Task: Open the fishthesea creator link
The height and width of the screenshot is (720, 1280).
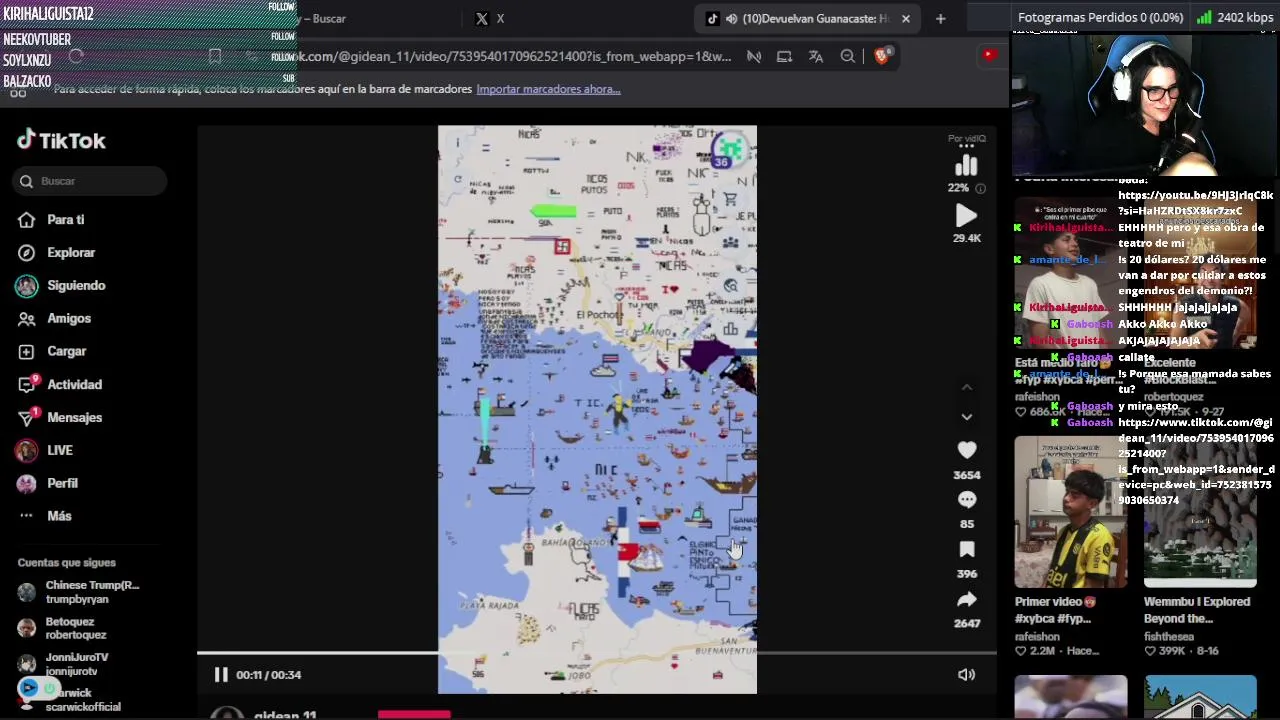Action: pos(1169,636)
